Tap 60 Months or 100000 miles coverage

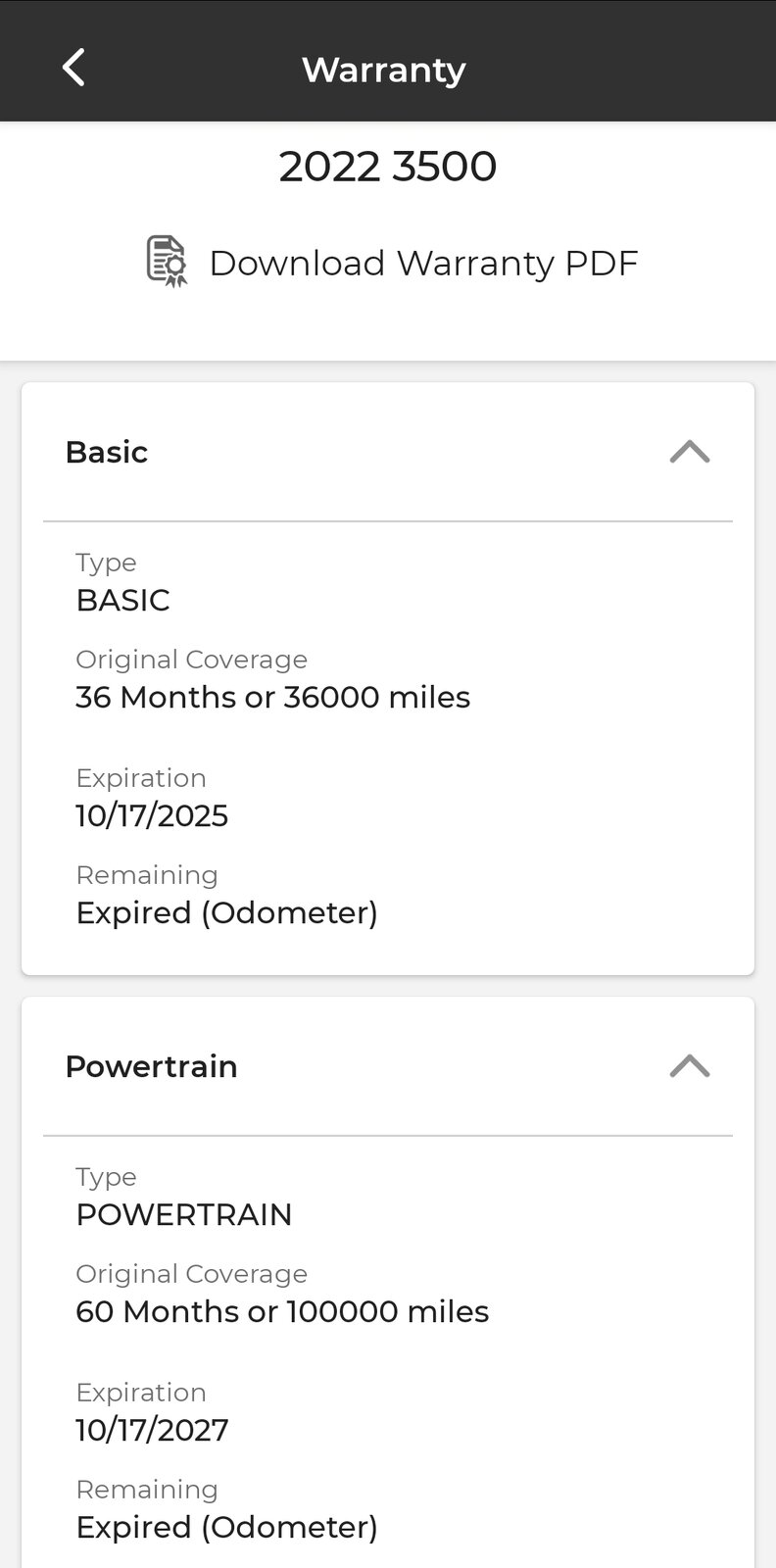pos(282,1311)
